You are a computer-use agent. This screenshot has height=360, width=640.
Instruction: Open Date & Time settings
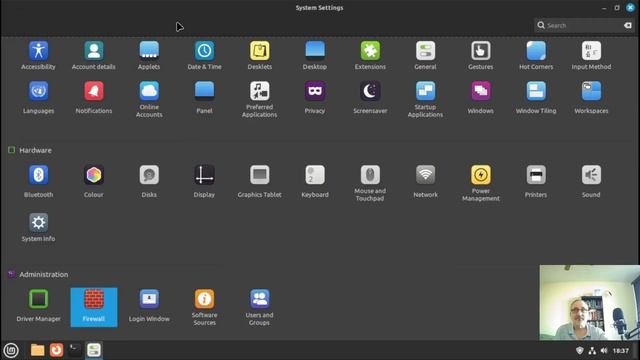pyautogui.click(x=204, y=56)
